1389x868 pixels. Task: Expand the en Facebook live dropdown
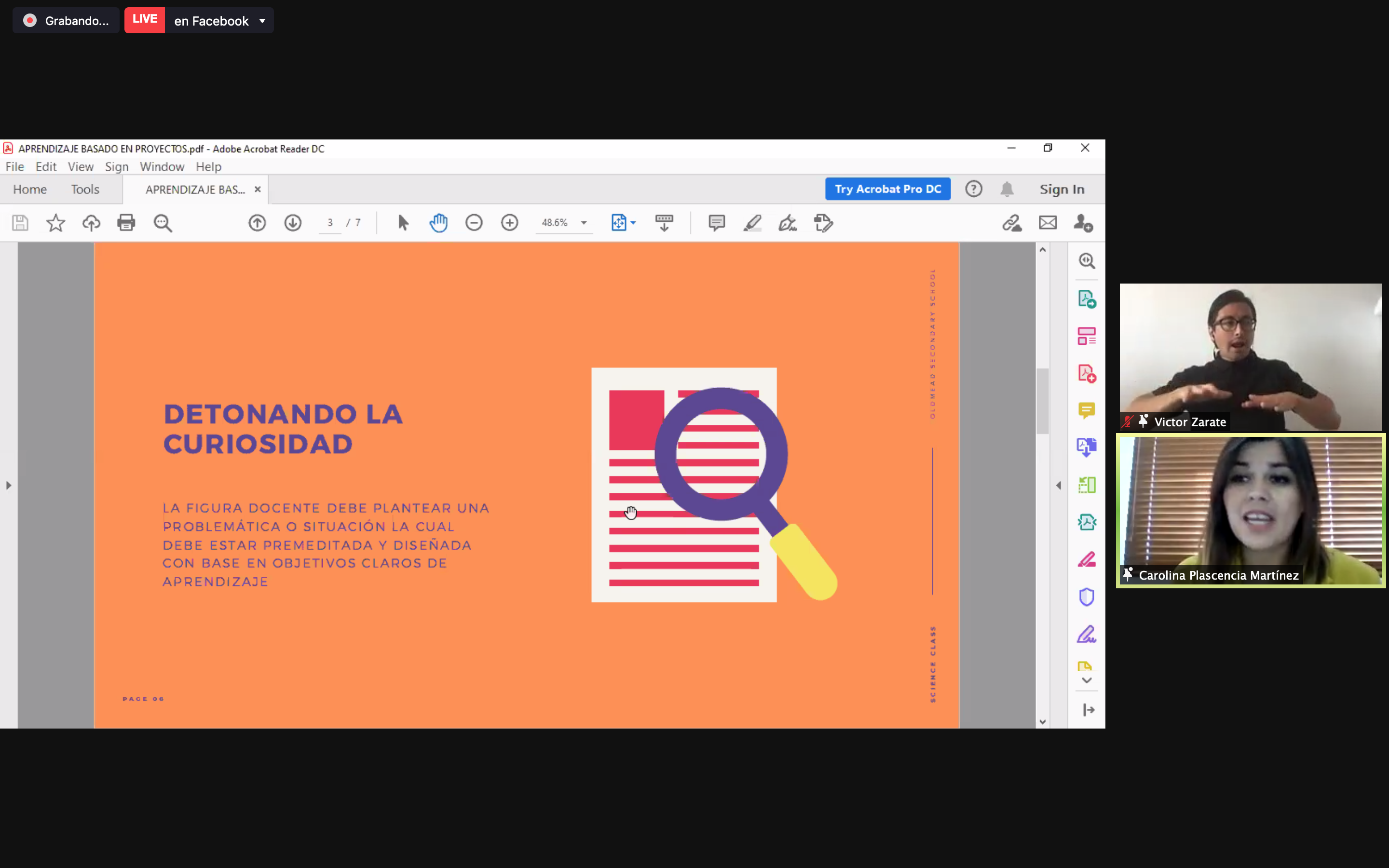tap(262, 21)
